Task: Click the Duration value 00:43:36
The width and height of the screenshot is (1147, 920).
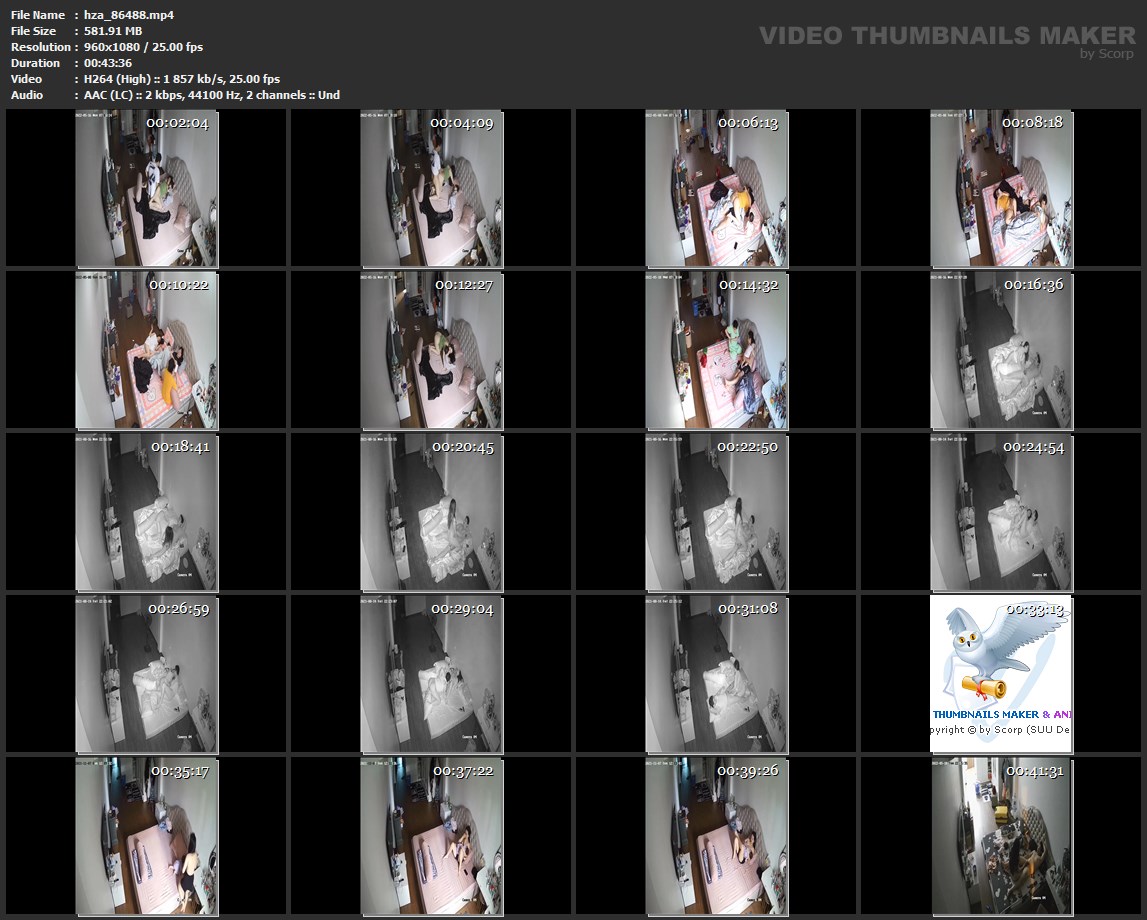Action: click(108, 63)
